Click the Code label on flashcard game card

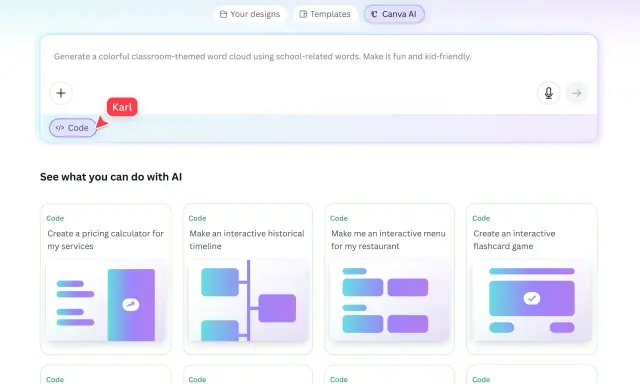pyautogui.click(x=481, y=218)
